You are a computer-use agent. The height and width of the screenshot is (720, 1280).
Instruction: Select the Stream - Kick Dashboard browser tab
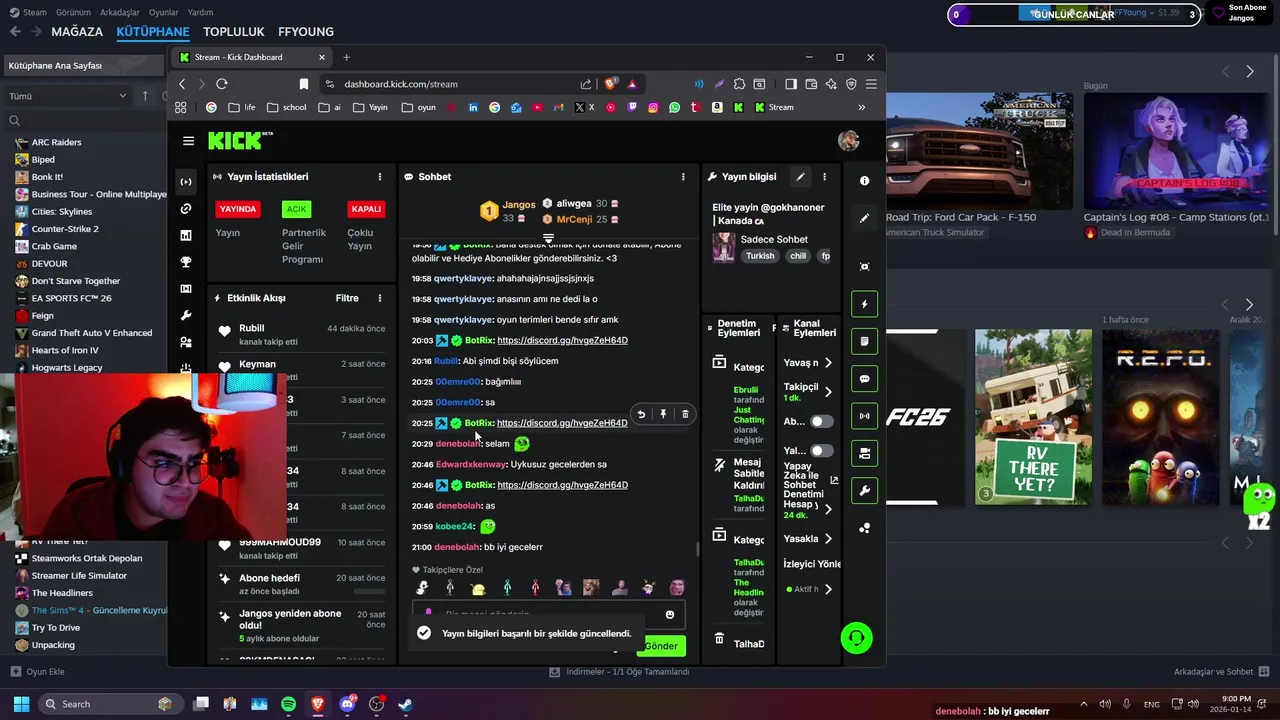tap(252, 57)
